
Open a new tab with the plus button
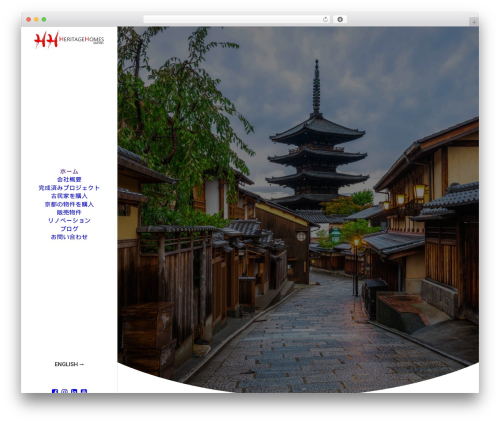[474, 22]
